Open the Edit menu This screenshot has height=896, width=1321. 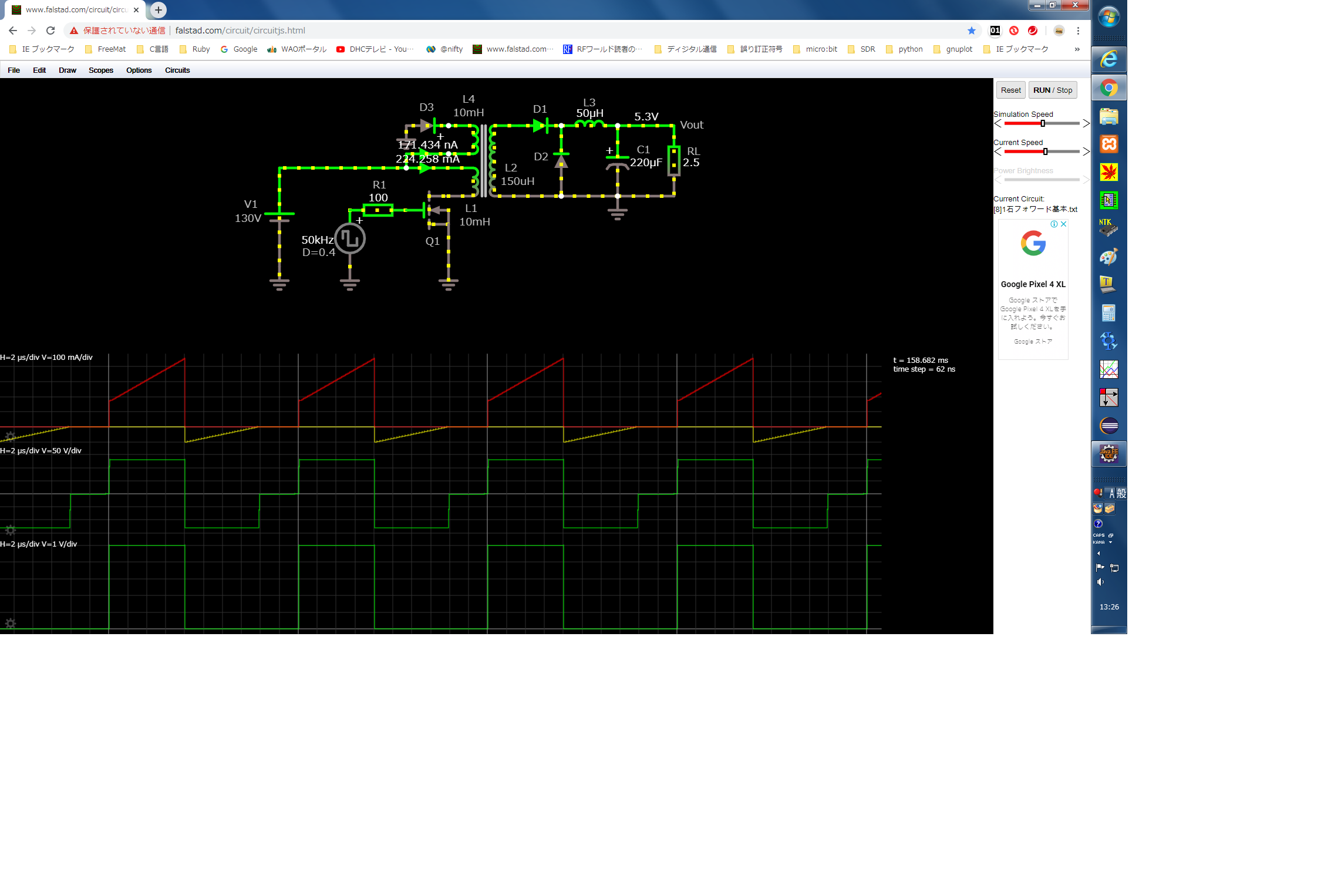pyautogui.click(x=39, y=70)
